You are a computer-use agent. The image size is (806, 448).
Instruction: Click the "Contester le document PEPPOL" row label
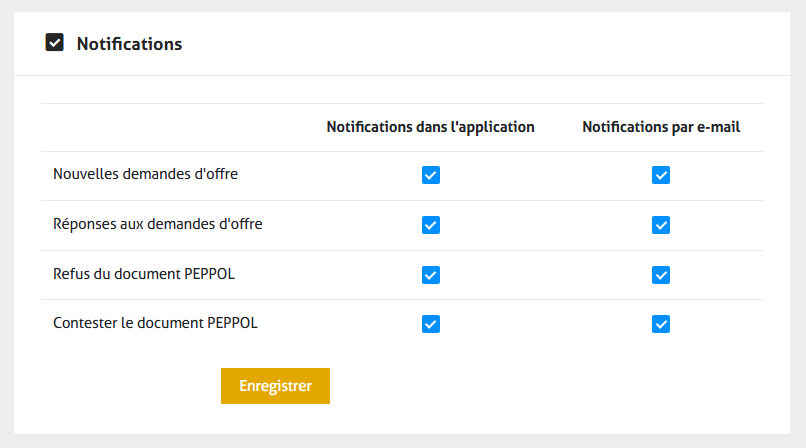[x=155, y=324]
